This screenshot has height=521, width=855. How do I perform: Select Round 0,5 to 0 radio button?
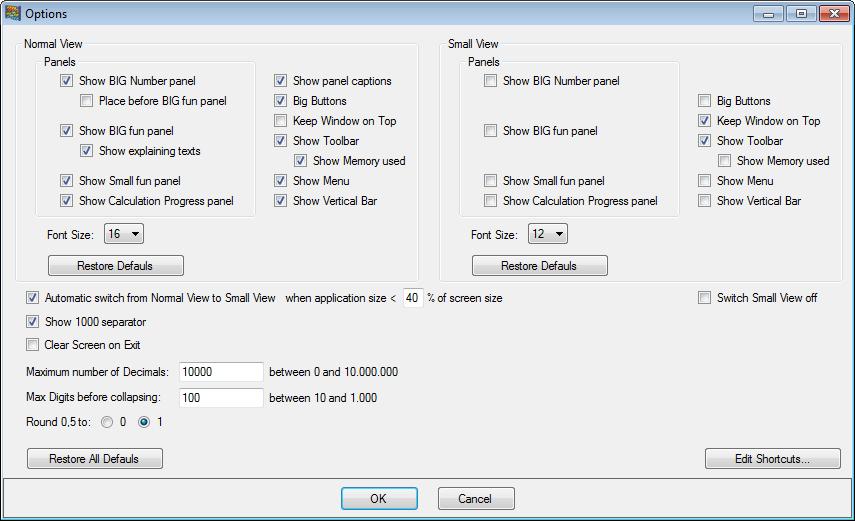pos(107,422)
